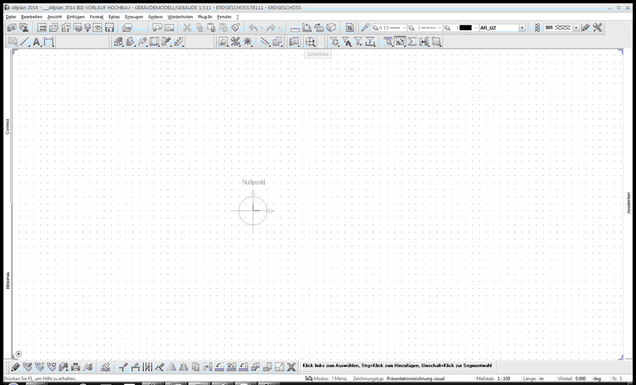Viewport: 636px width, 385px height.
Task: Toggle the highlighted selection filter button
Action: pyautogui.click(x=400, y=42)
